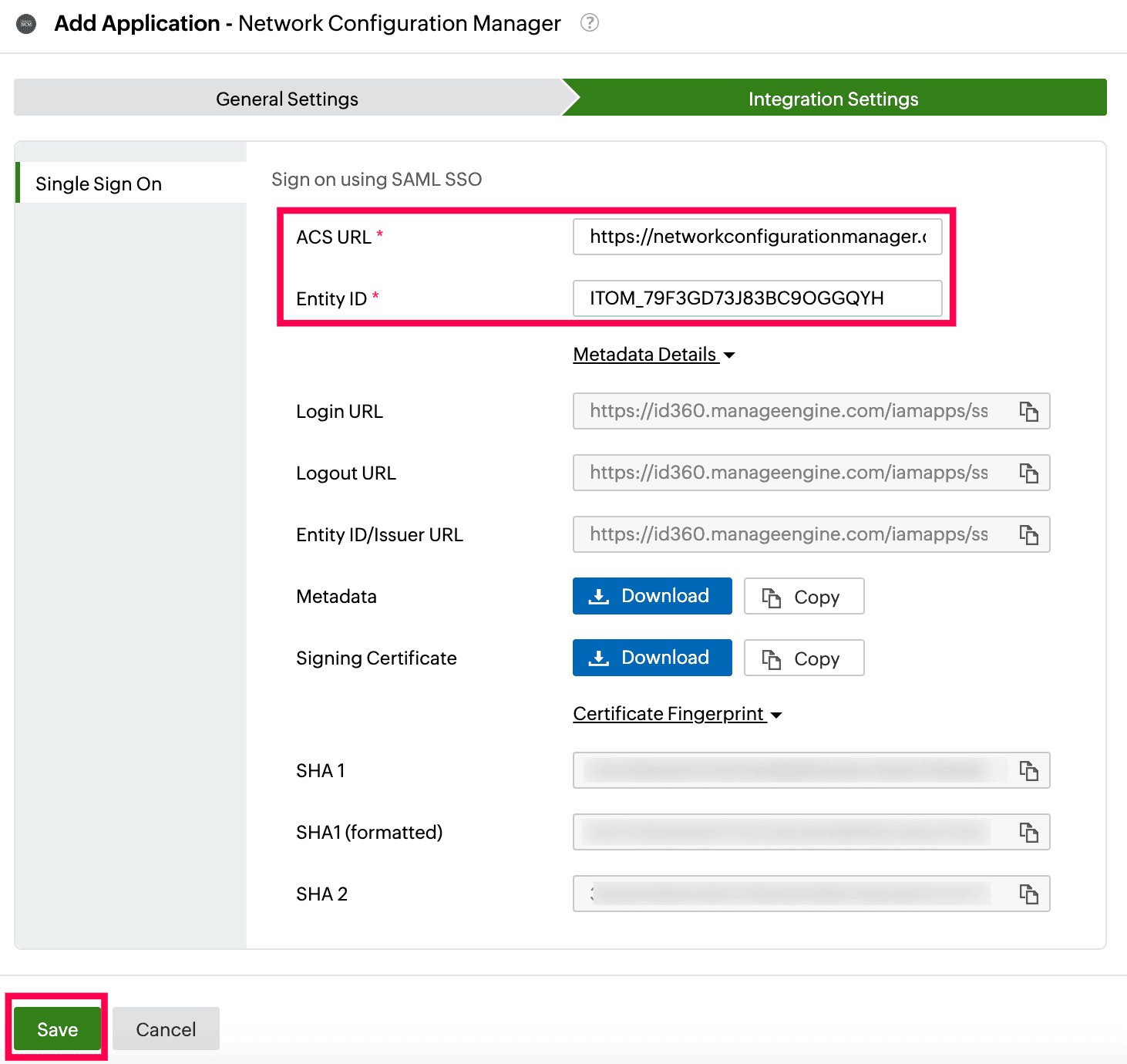Image resolution: width=1127 pixels, height=1064 pixels.
Task: Copy the Login URL with its copy icon
Action: point(1029,412)
